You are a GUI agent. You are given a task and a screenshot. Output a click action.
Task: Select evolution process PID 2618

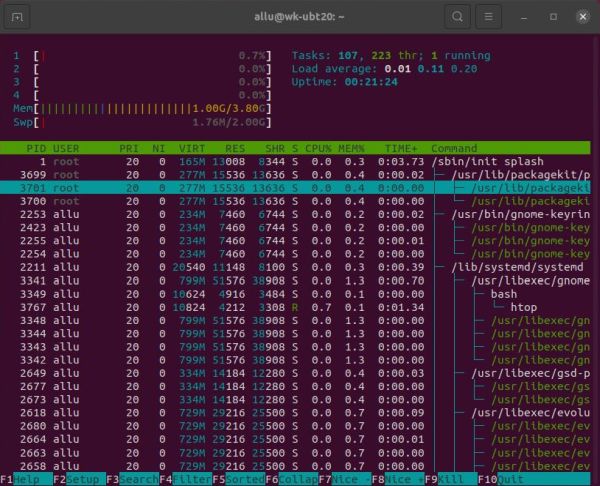[x=295, y=413]
